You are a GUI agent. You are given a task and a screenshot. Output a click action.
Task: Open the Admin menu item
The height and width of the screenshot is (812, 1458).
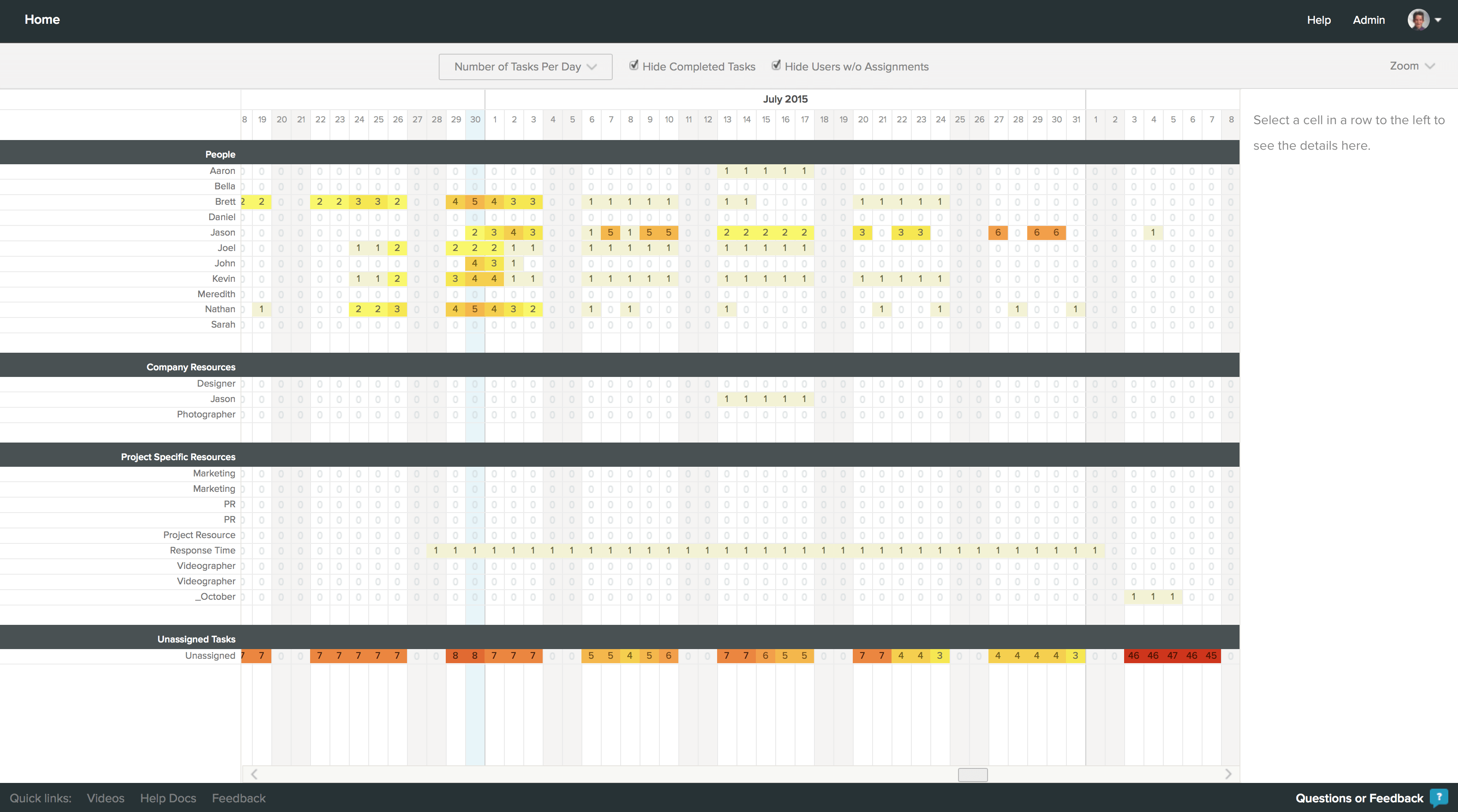(x=1368, y=20)
